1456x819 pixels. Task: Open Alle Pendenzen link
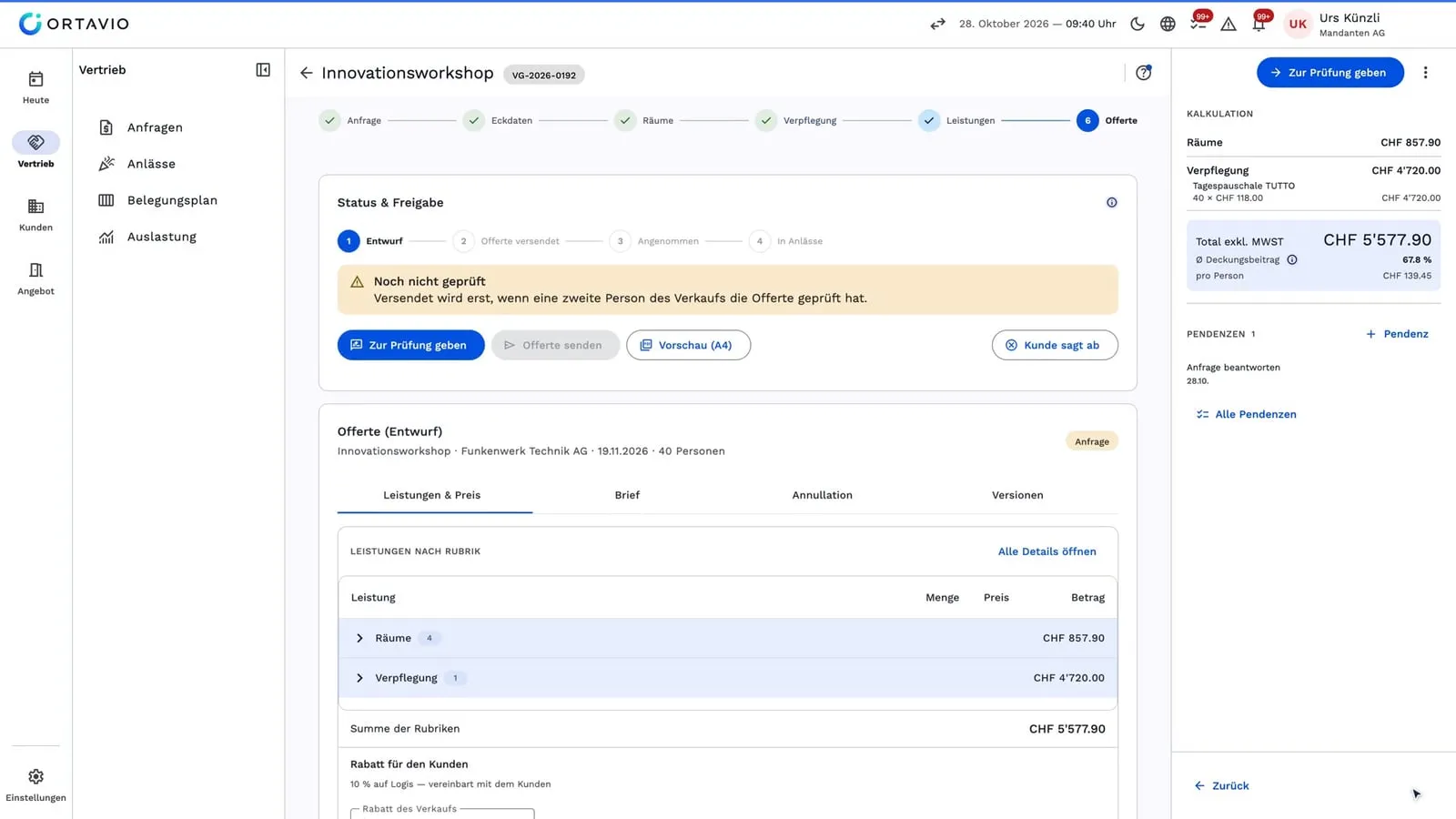coord(1246,414)
